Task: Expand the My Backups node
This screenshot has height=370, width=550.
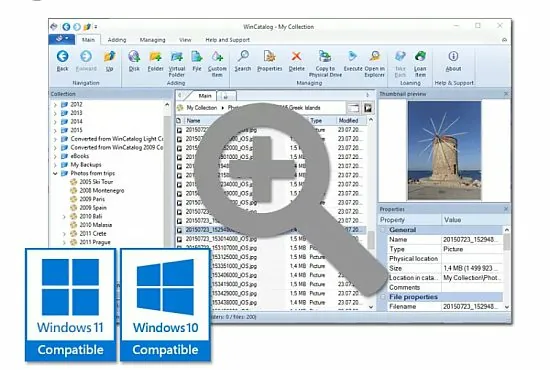Action: [55, 165]
